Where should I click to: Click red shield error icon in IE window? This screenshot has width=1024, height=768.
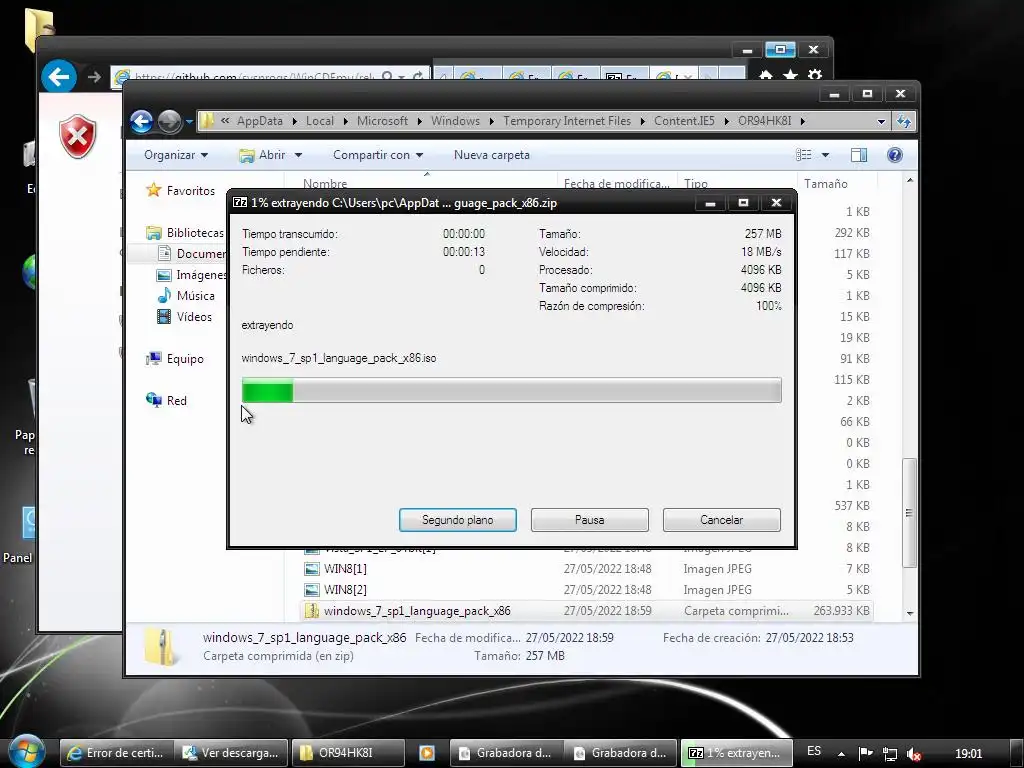pos(78,136)
